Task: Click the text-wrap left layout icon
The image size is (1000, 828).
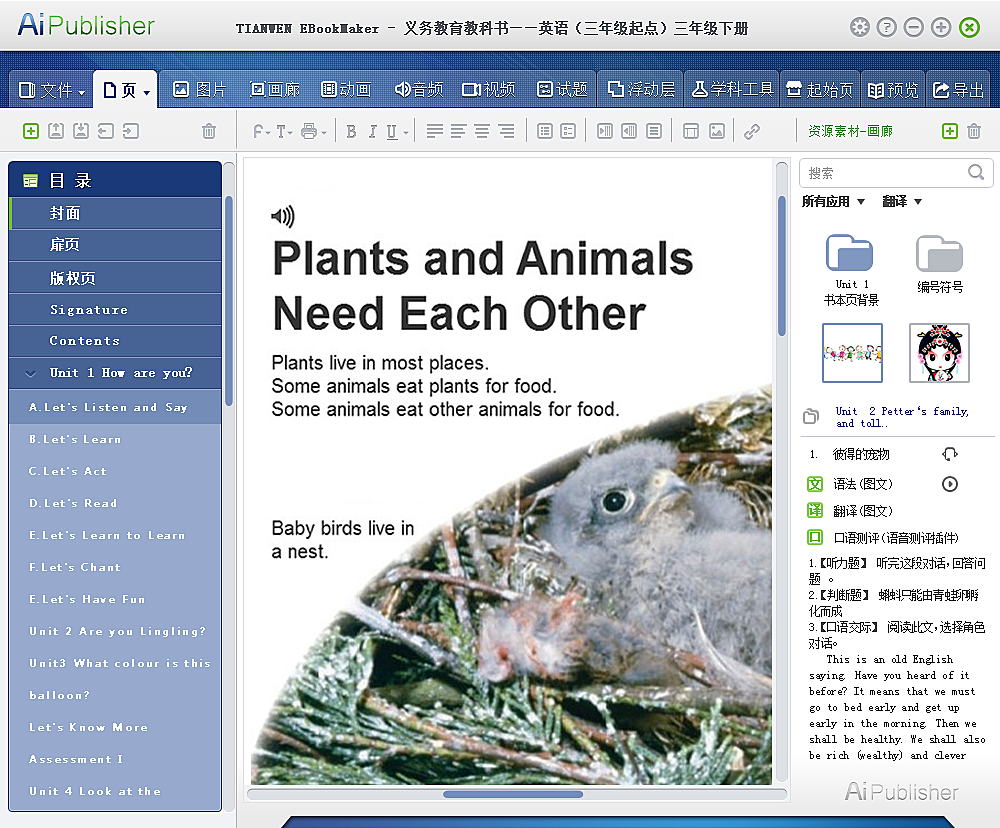Action: (x=629, y=131)
